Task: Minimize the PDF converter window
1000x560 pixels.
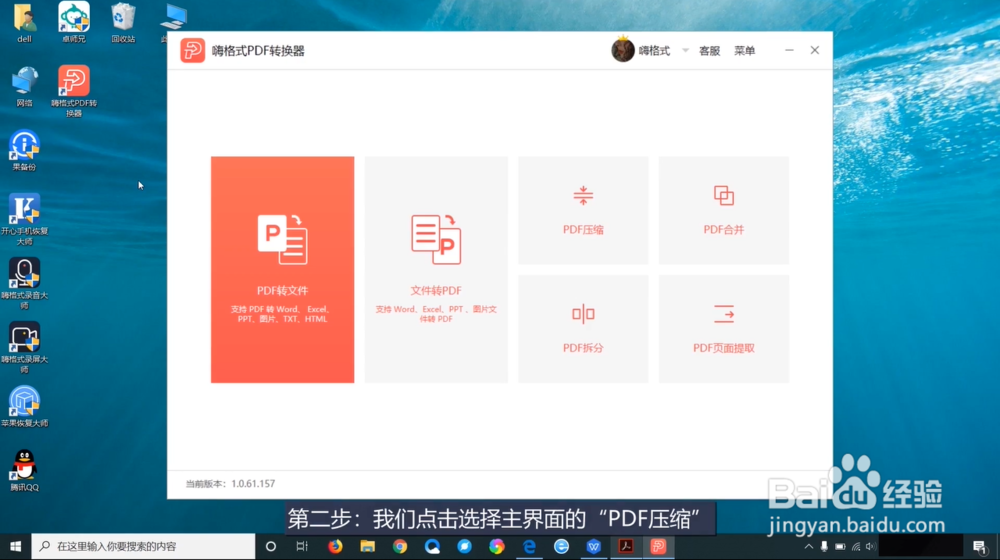Action: tap(789, 50)
